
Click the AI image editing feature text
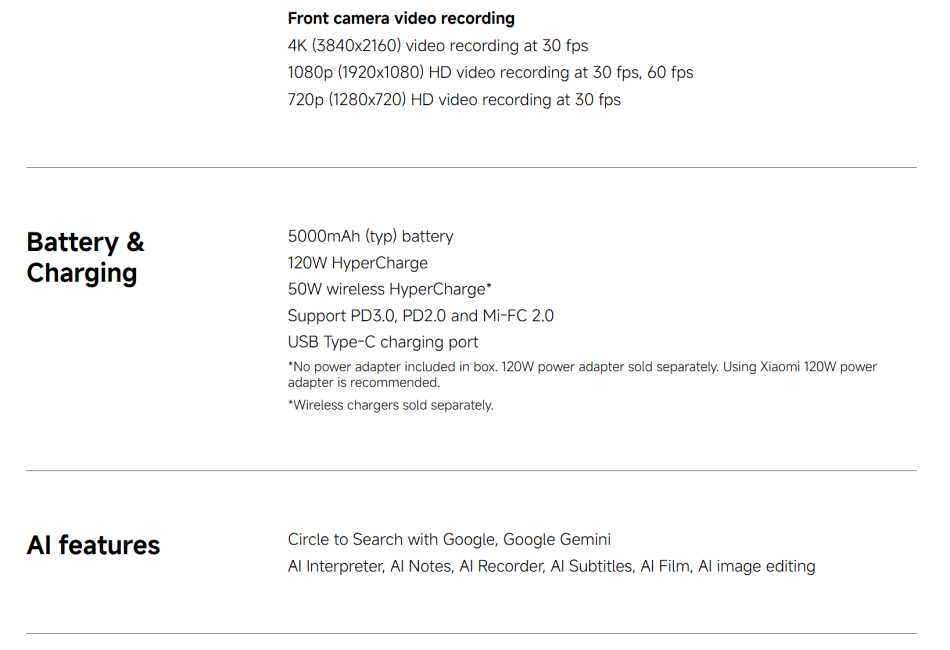point(757,566)
